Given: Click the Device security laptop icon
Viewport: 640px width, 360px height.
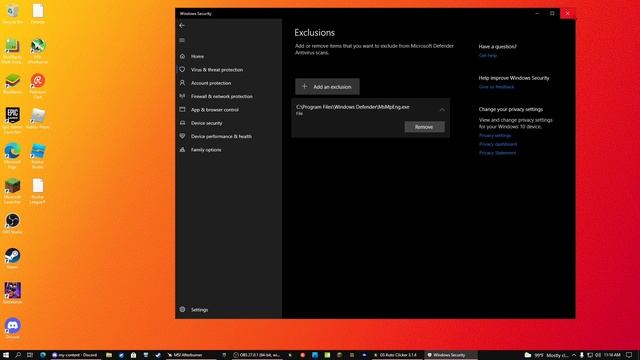Looking at the screenshot, I should 182,123.
